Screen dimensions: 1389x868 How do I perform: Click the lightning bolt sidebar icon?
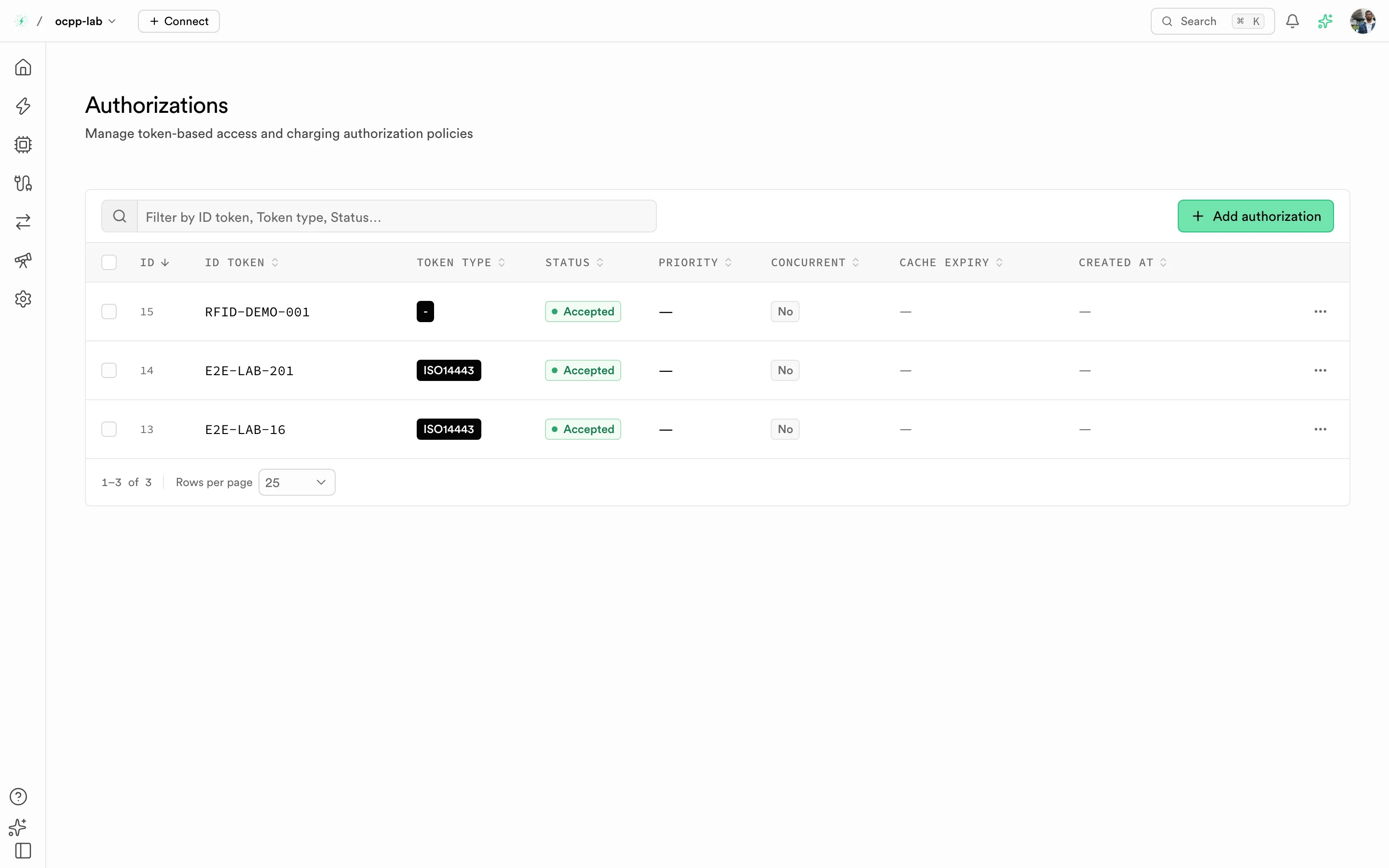coord(23,106)
